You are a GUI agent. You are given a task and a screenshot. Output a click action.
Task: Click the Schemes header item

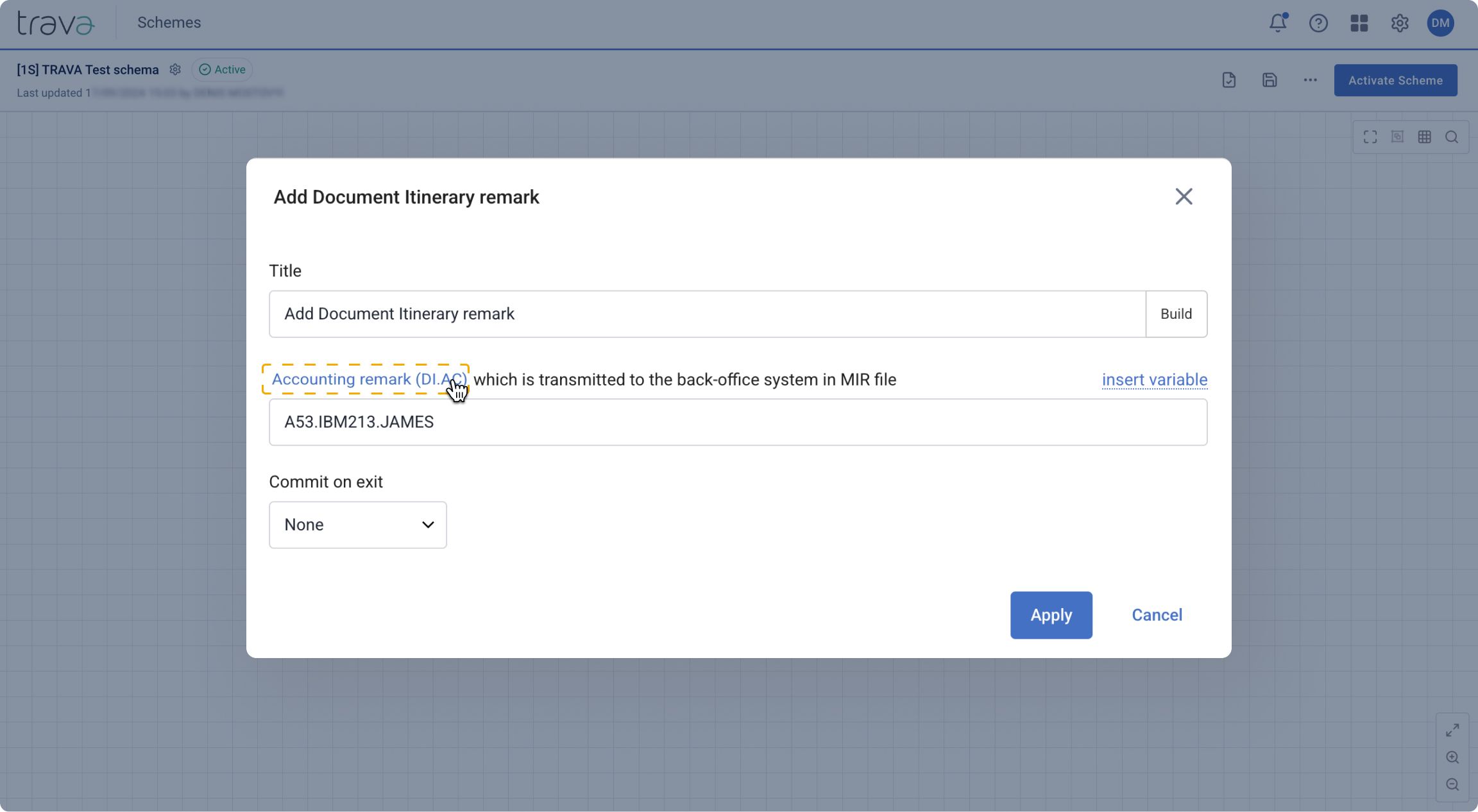[x=169, y=22]
